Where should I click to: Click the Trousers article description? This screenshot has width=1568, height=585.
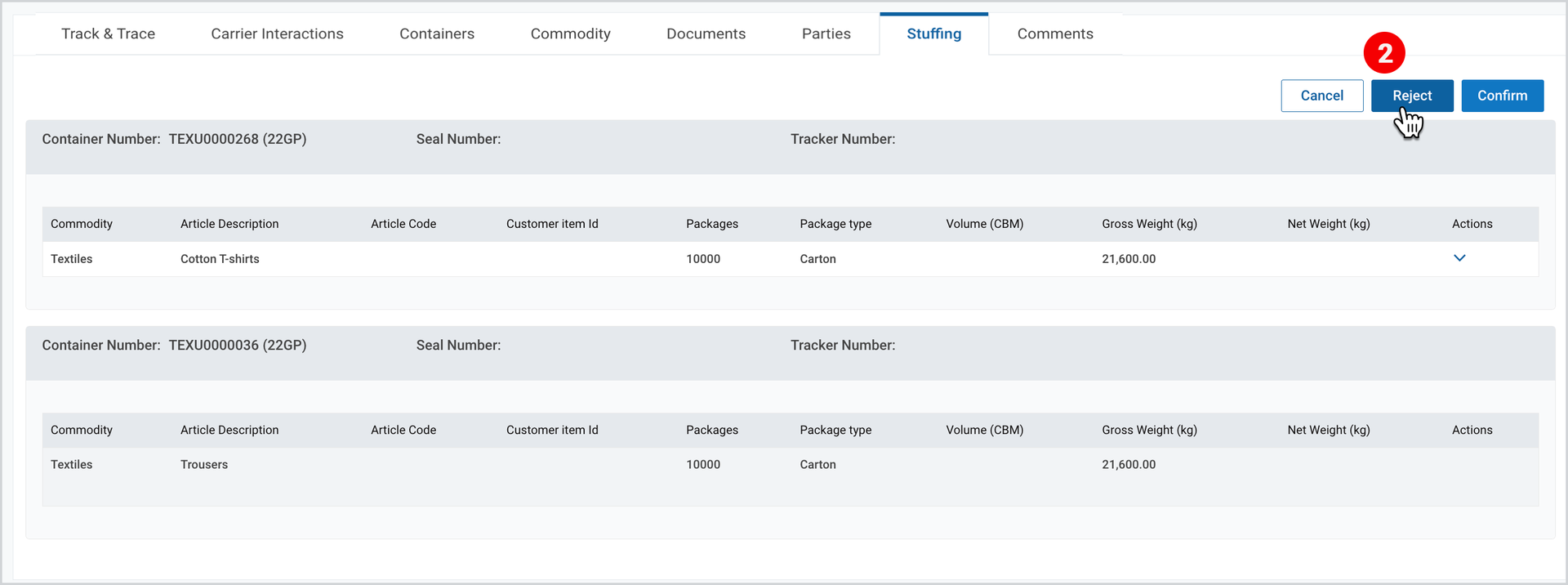pyautogui.click(x=204, y=465)
